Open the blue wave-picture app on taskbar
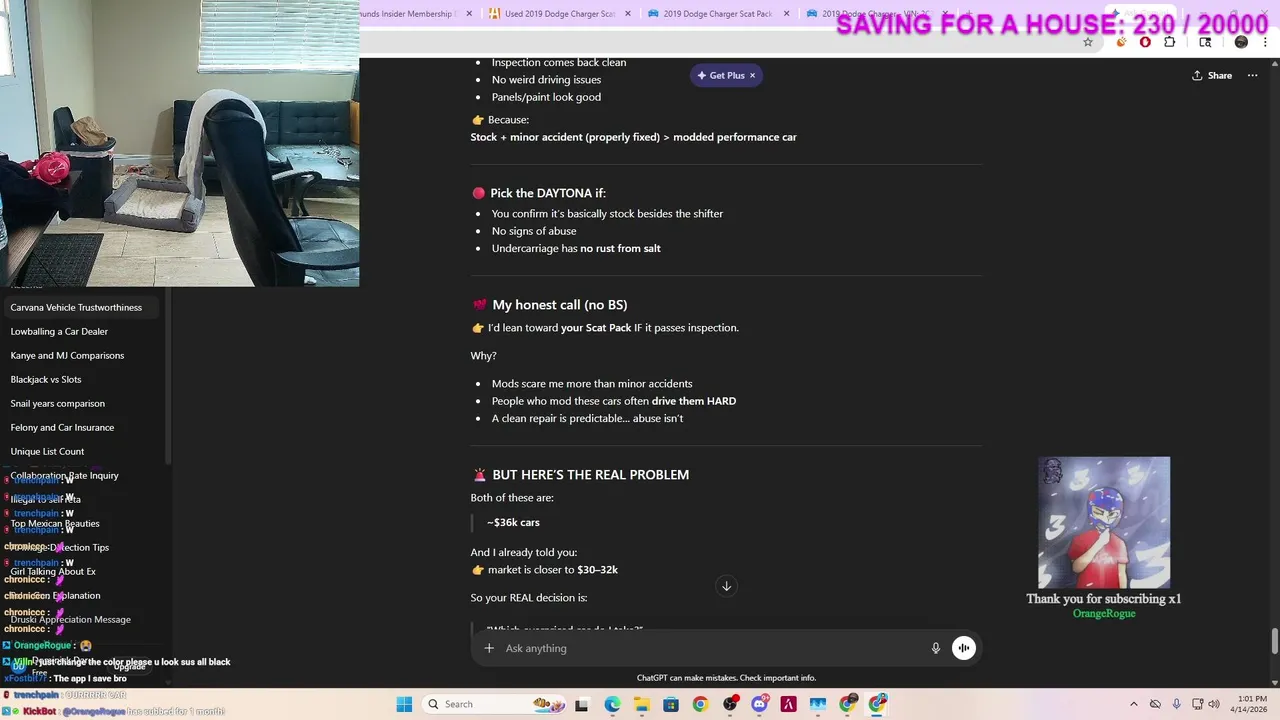 click(x=818, y=704)
